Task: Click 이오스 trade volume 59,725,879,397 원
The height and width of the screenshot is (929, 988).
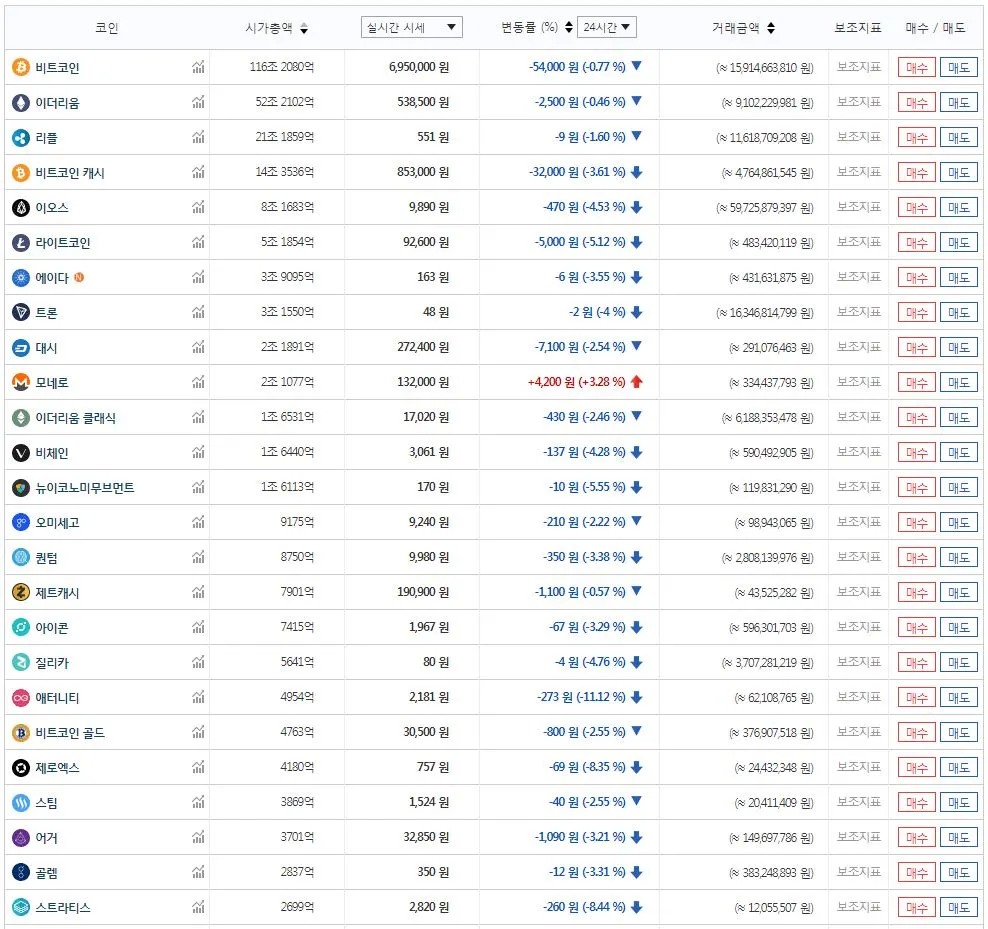Action: click(764, 207)
